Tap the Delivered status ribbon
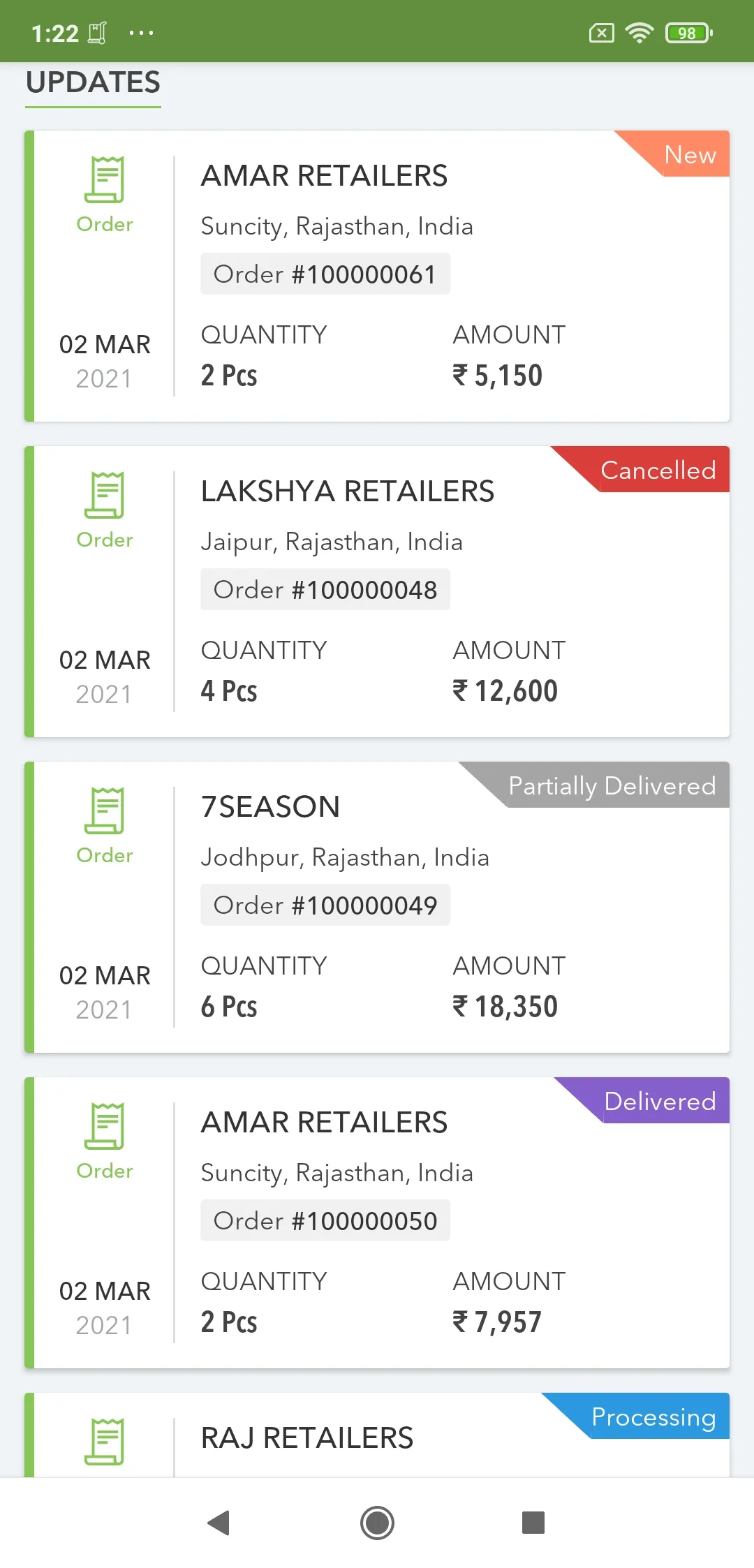The height and width of the screenshot is (1568, 754). click(x=660, y=1101)
